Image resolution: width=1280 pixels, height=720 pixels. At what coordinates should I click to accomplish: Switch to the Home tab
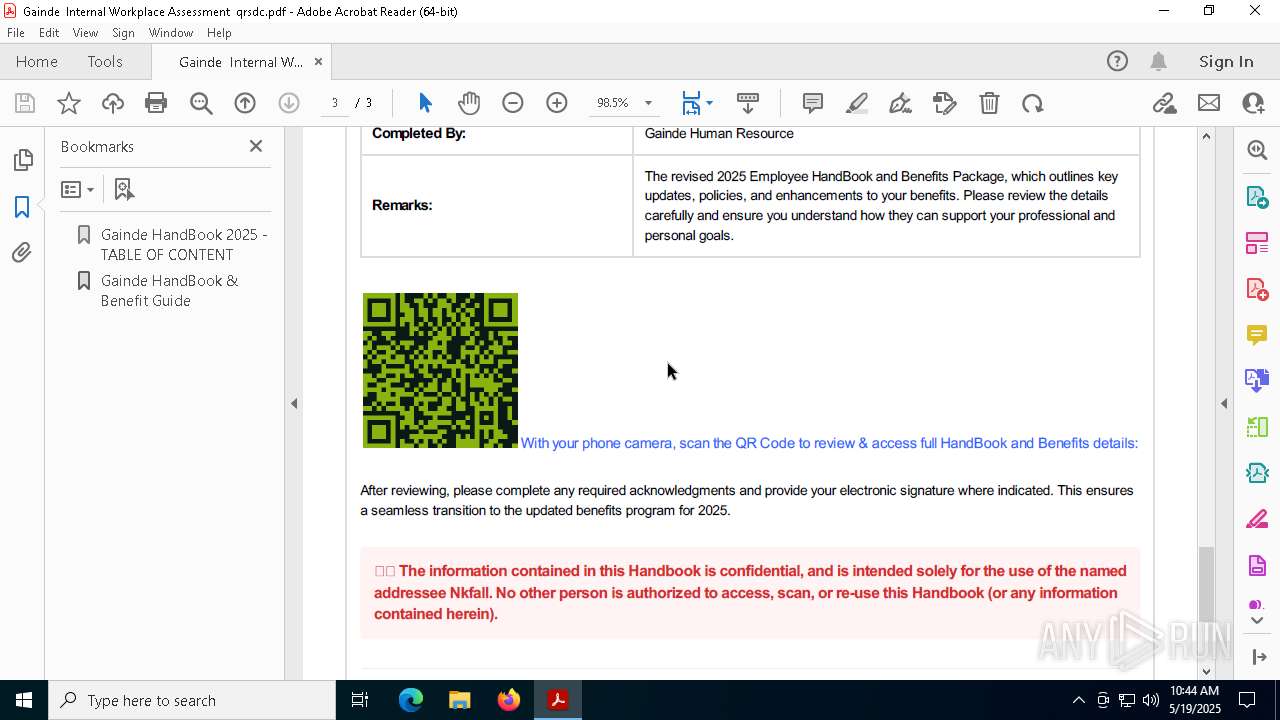[x=37, y=62]
